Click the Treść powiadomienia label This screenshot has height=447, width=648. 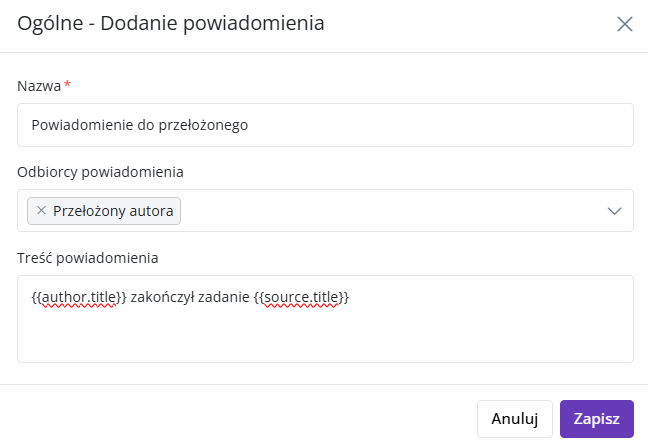88,258
